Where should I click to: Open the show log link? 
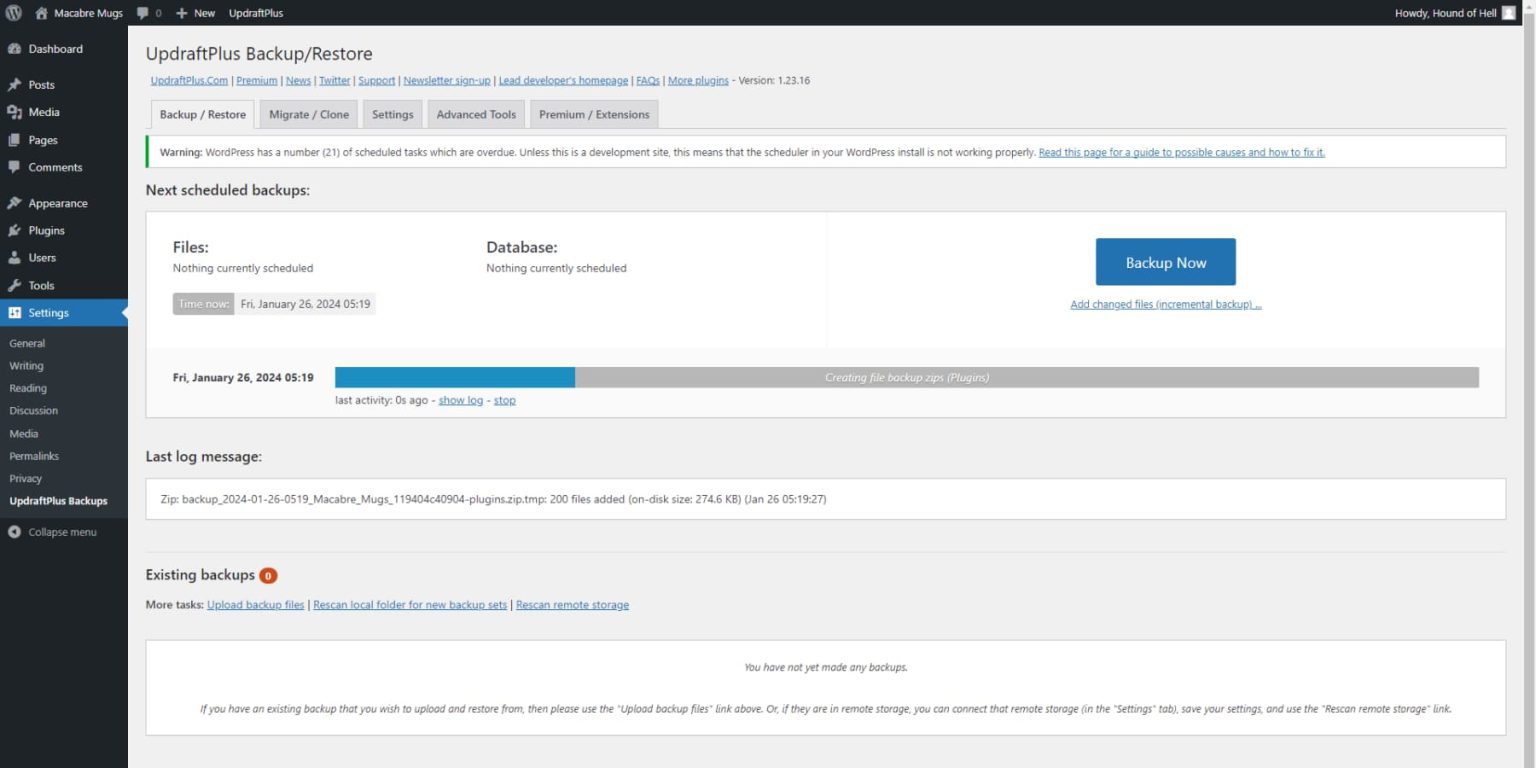(x=460, y=400)
